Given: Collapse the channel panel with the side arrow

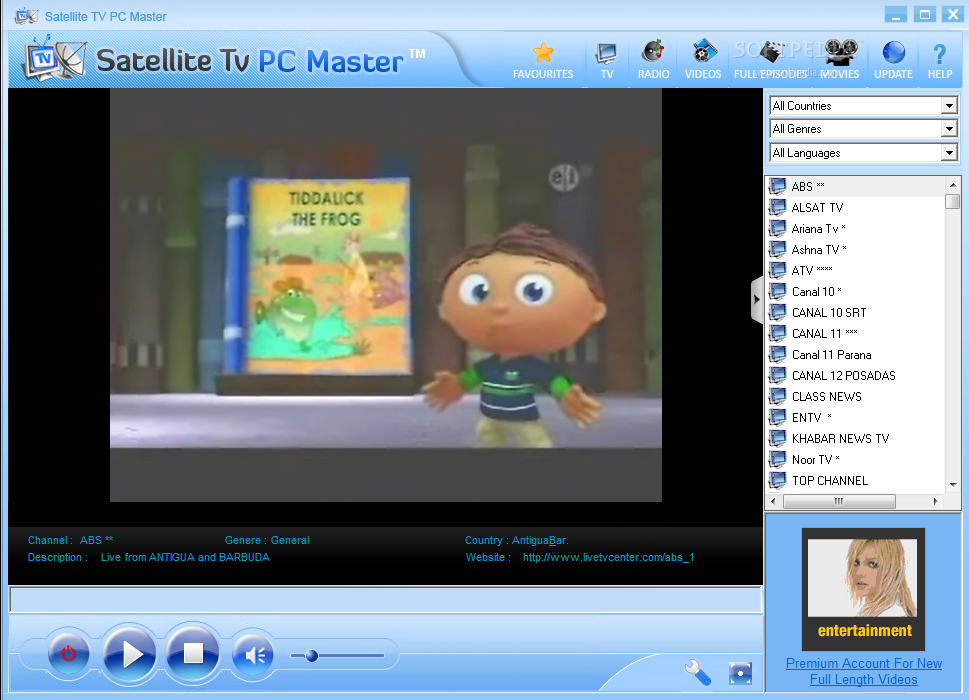Looking at the screenshot, I should [756, 300].
